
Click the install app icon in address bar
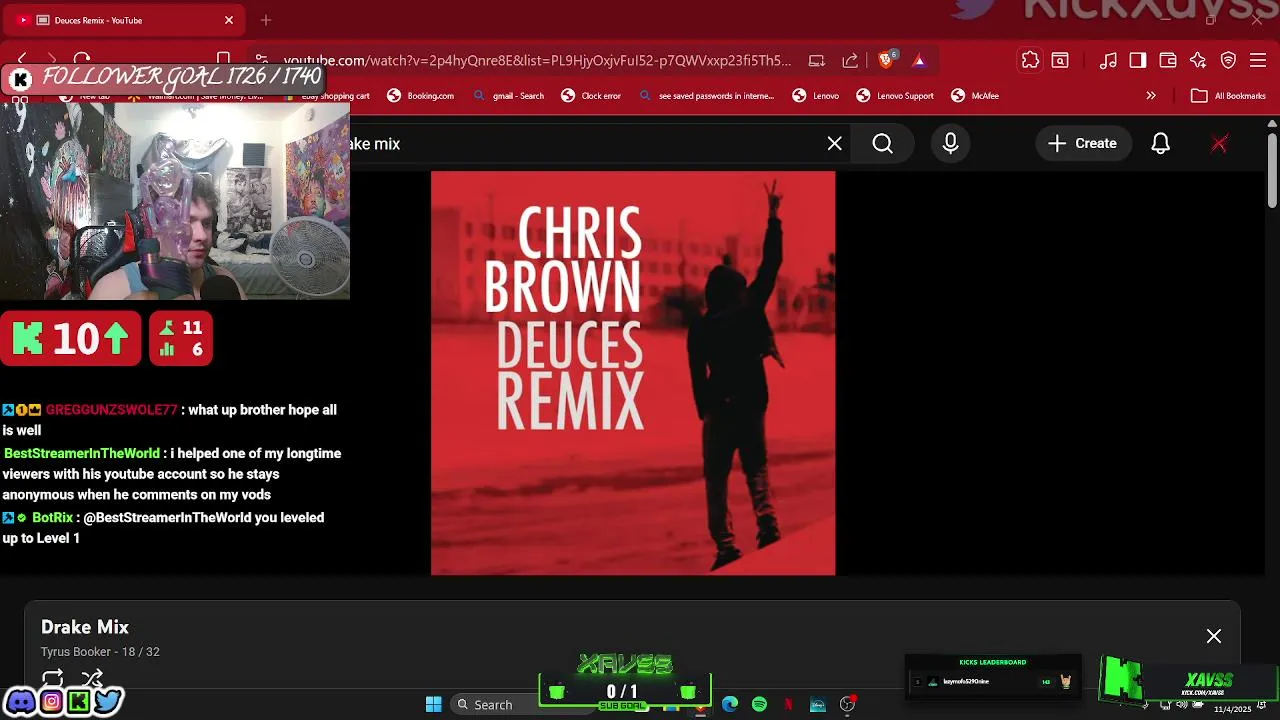817,61
